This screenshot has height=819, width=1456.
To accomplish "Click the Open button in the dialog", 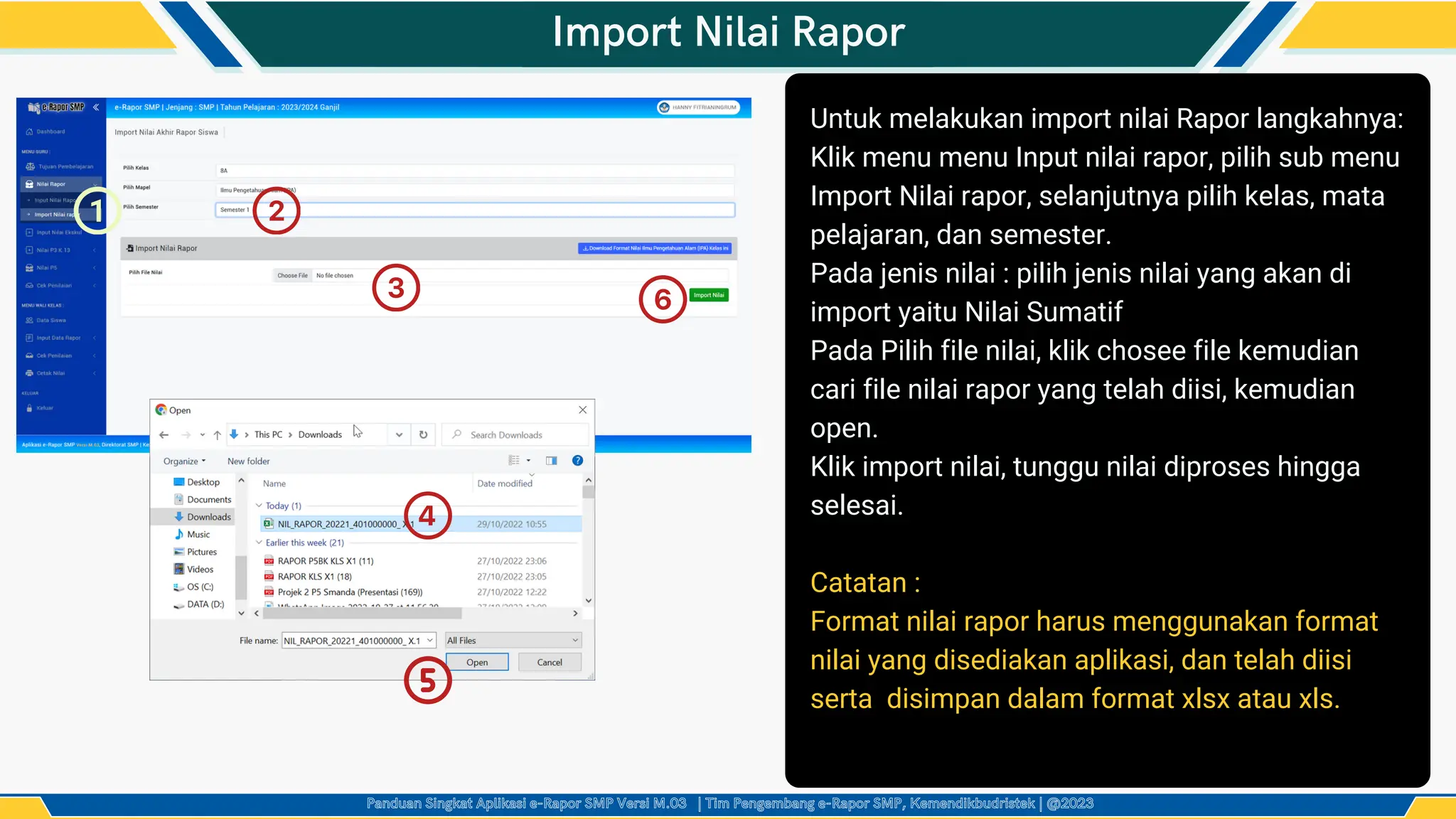I will (477, 662).
